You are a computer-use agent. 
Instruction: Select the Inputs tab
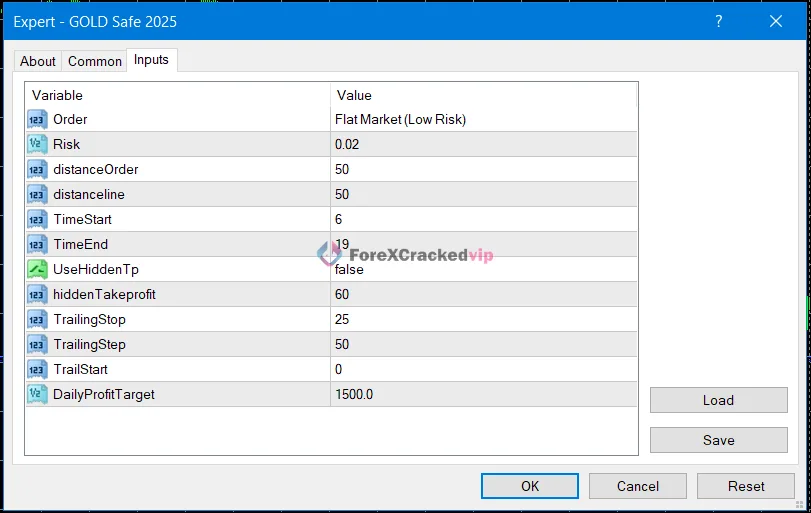(x=152, y=60)
